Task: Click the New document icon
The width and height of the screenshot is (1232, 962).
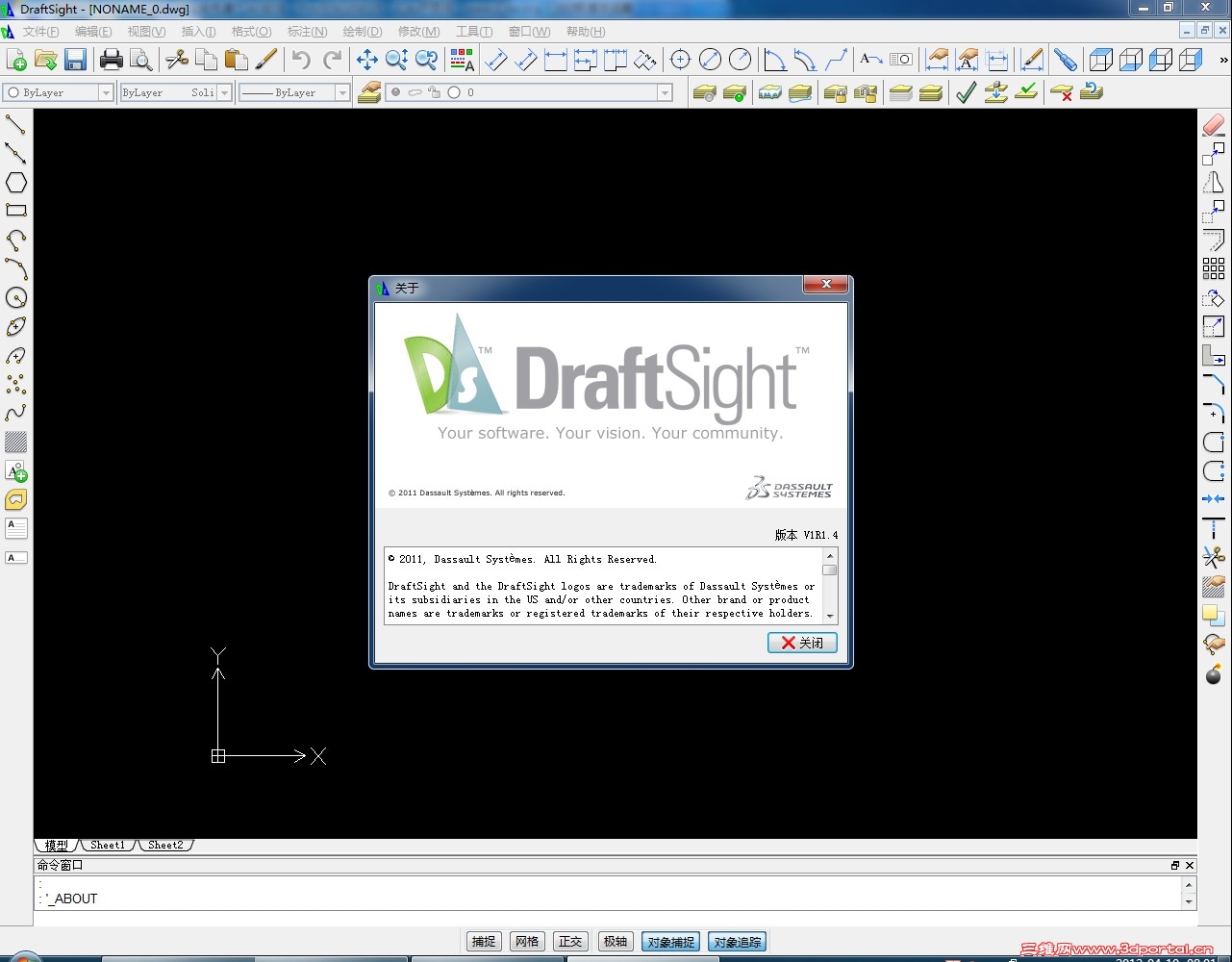Action: tap(16, 60)
